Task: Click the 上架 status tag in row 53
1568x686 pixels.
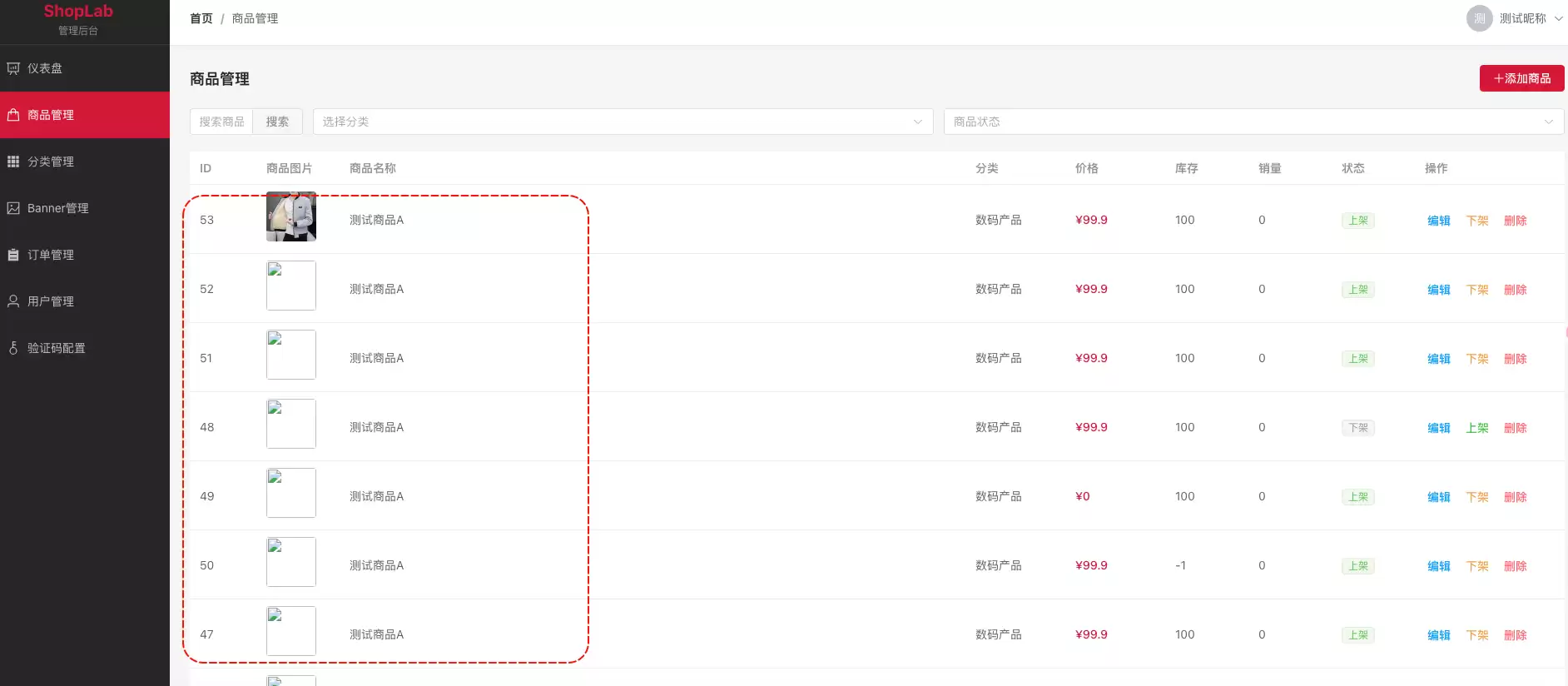Action: pos(1358,221)
